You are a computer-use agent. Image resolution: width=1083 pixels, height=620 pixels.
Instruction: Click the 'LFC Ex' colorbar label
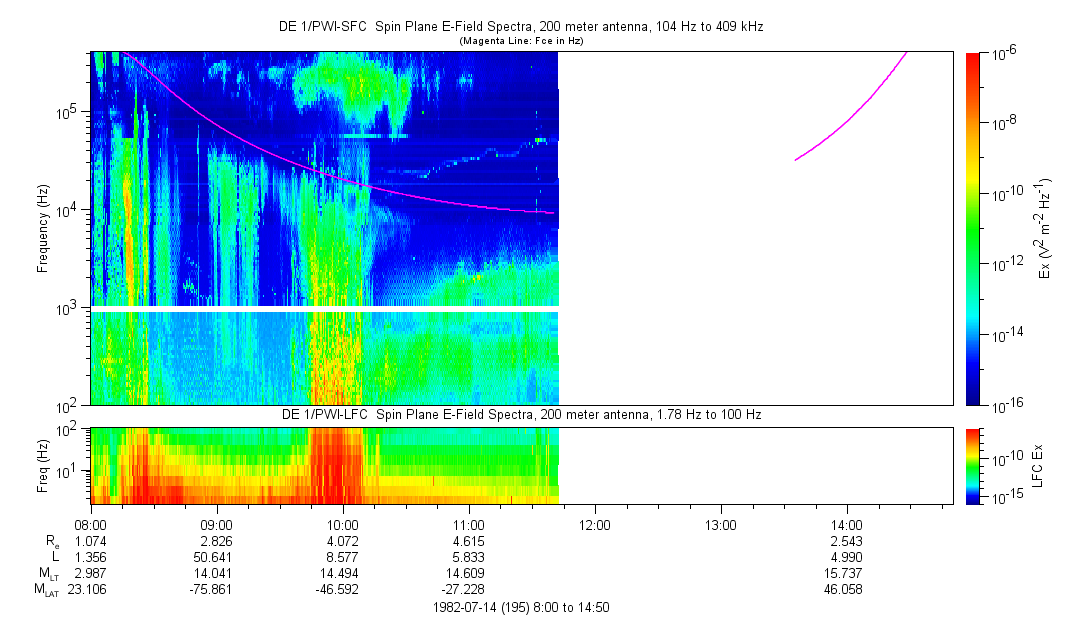pos(1039,465)
